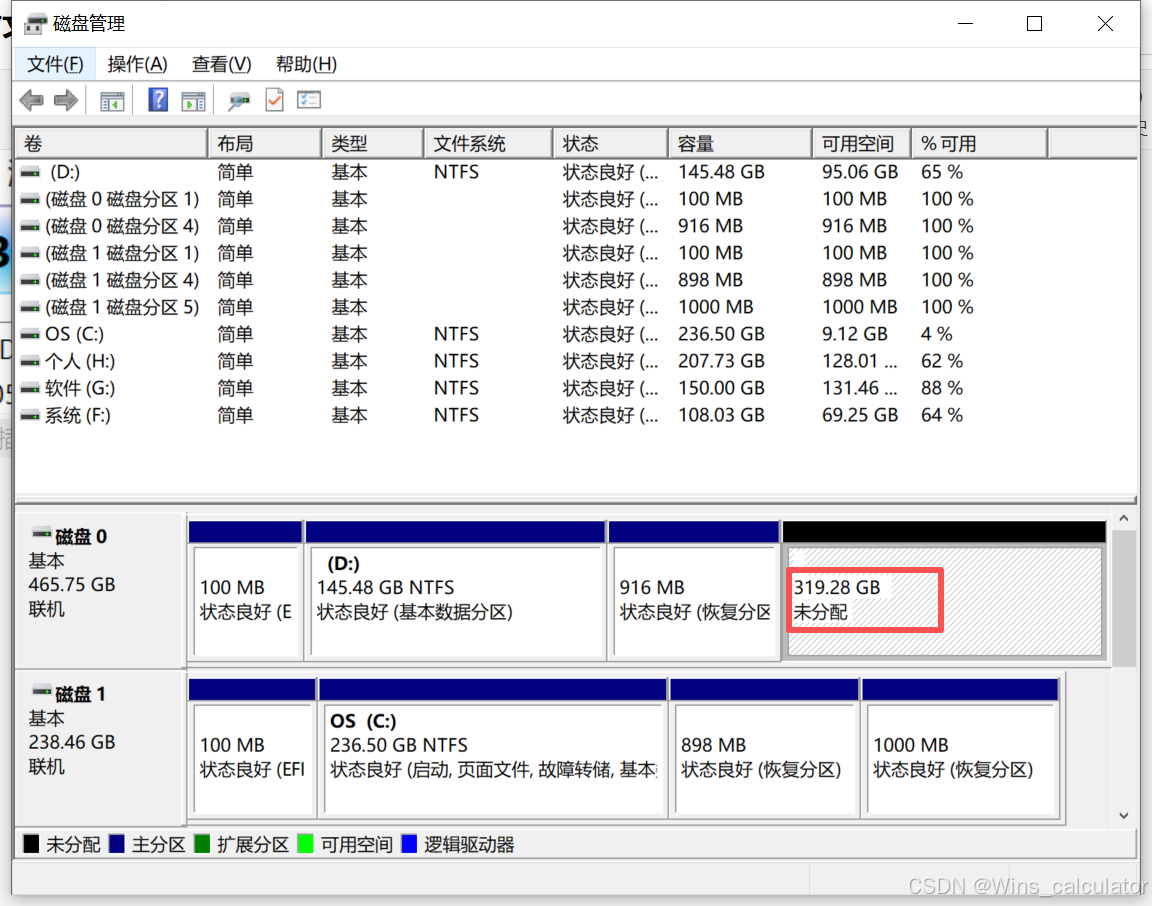
Task: Click the disk pane vertical scrollbar thumb
Action: pos(1124,599)
